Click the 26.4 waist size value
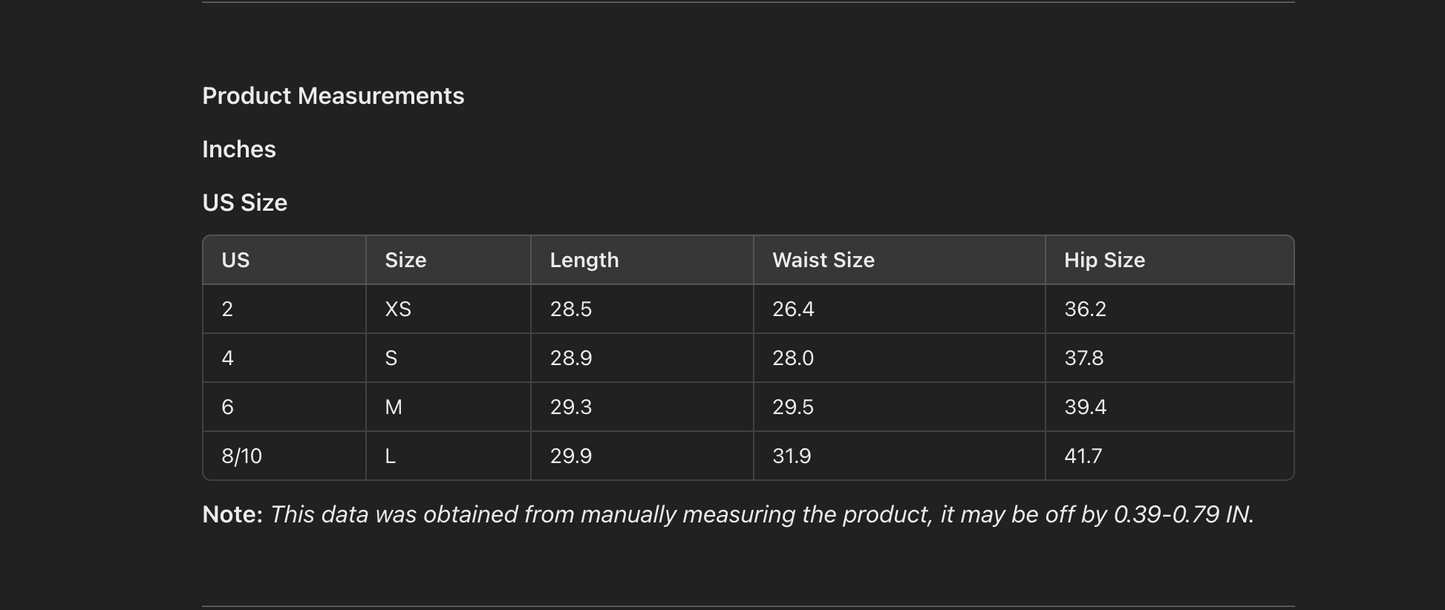Viewport: 1445px width, 610px height. click(x=793, y=309)
